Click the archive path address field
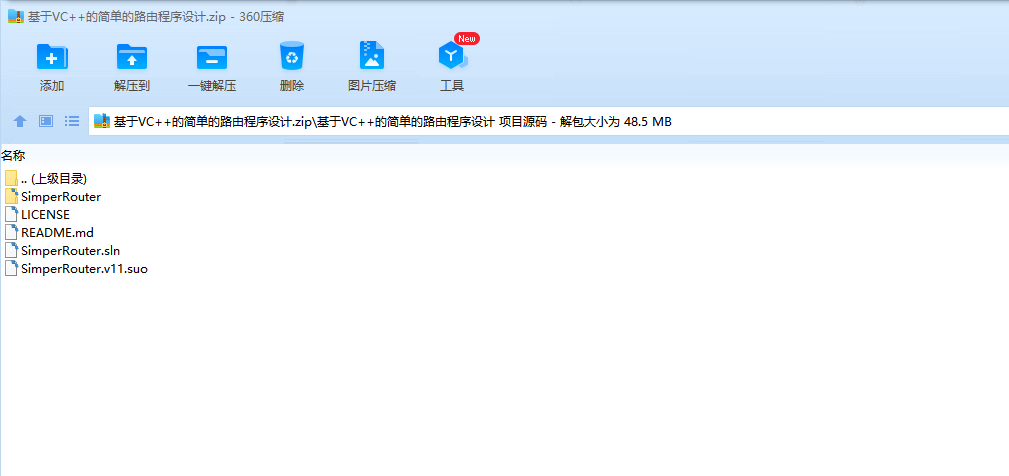 (x=548, y=121)
